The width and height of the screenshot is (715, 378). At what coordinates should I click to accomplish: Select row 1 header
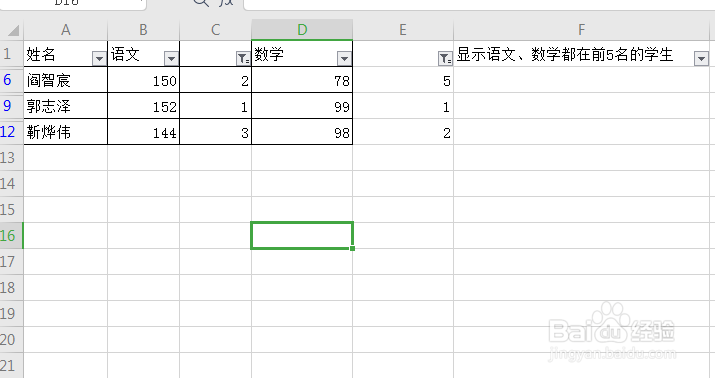tap(11, 54)
